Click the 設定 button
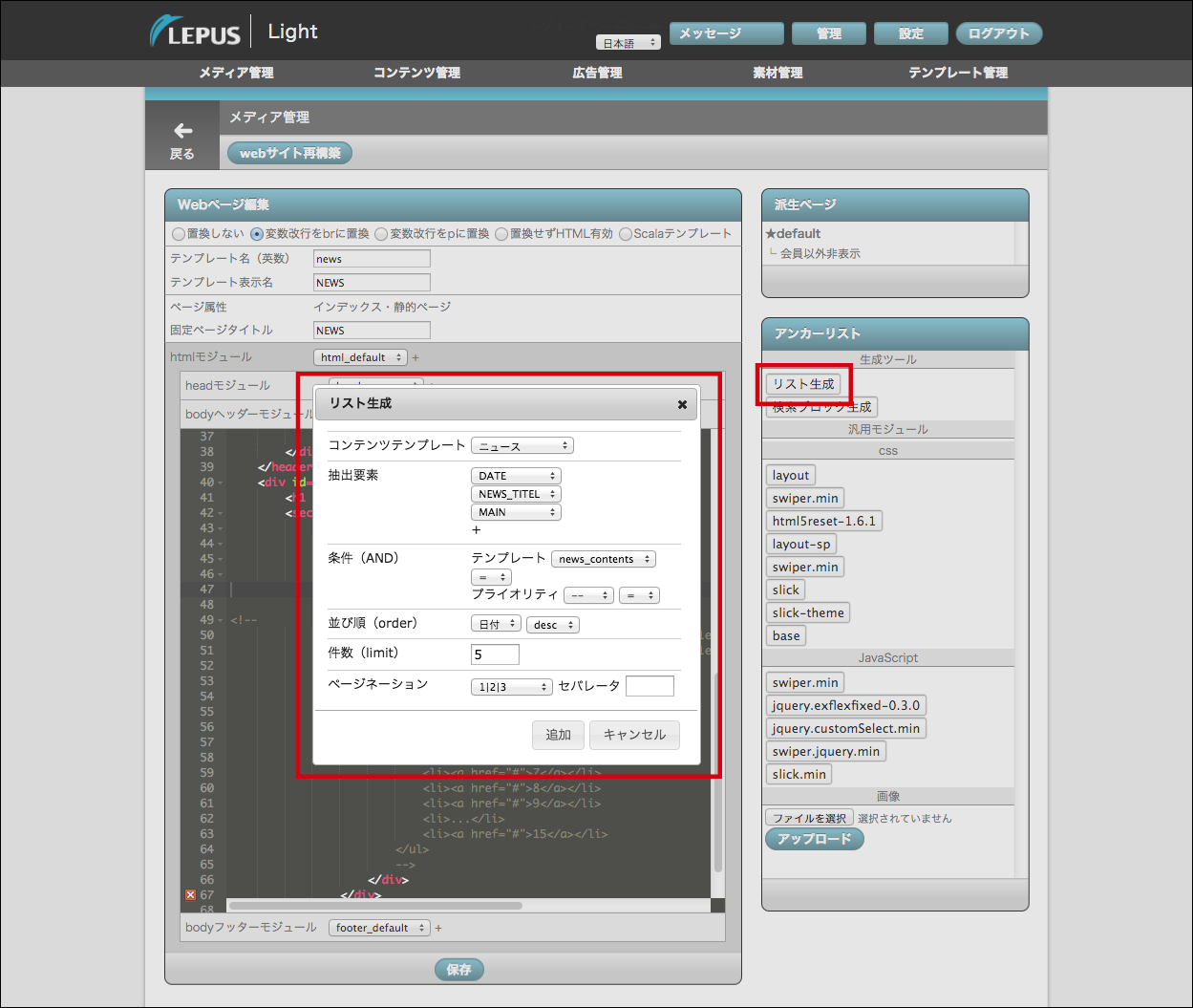The image size is (1193, 1008). (910, 33)
